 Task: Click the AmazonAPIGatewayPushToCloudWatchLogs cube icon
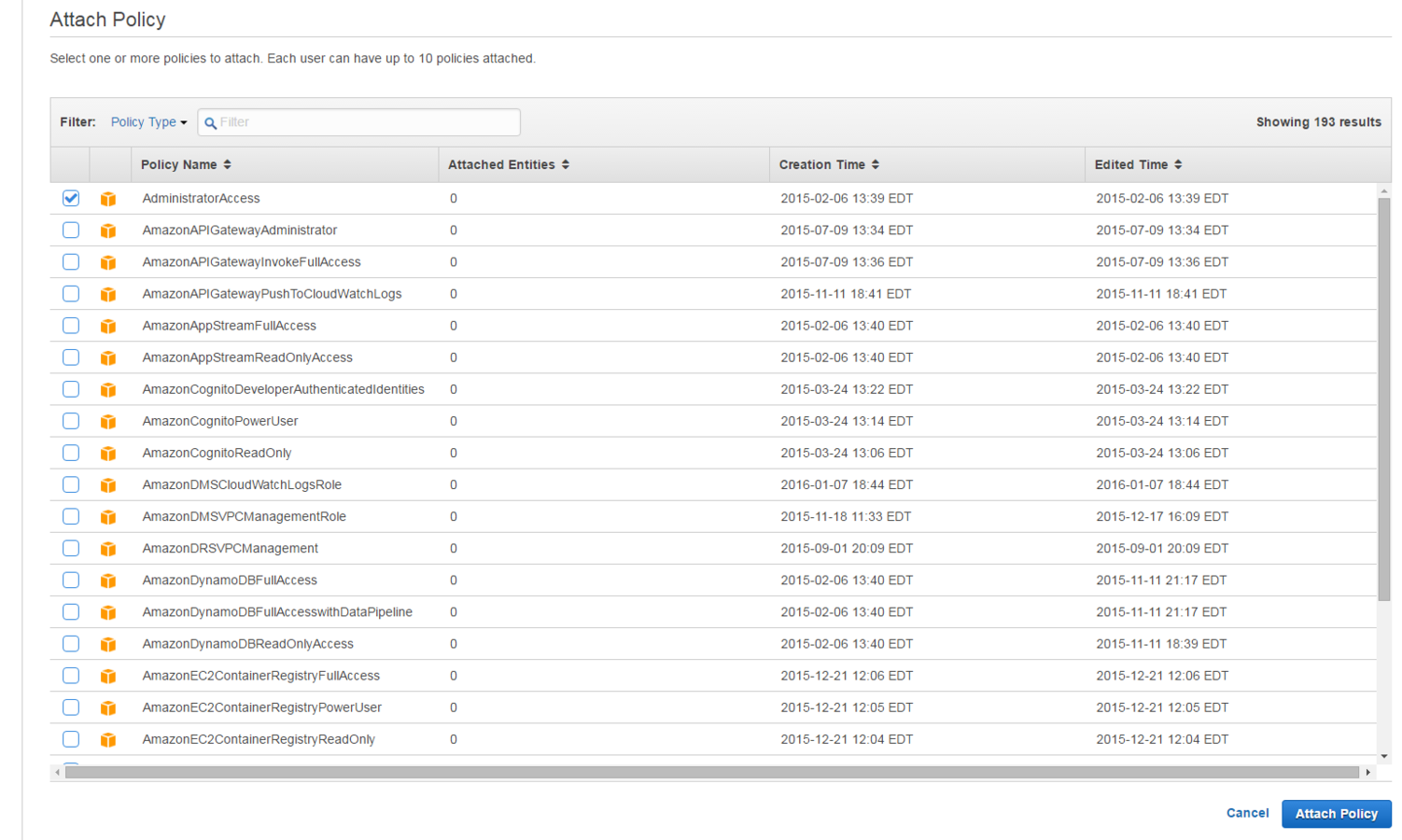[x=108, y=294]
